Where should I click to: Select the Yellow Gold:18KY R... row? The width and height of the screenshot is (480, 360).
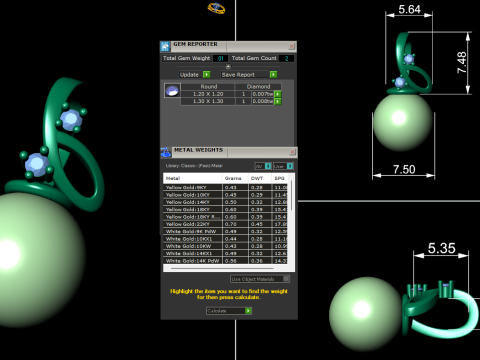(x=225, y=217)
